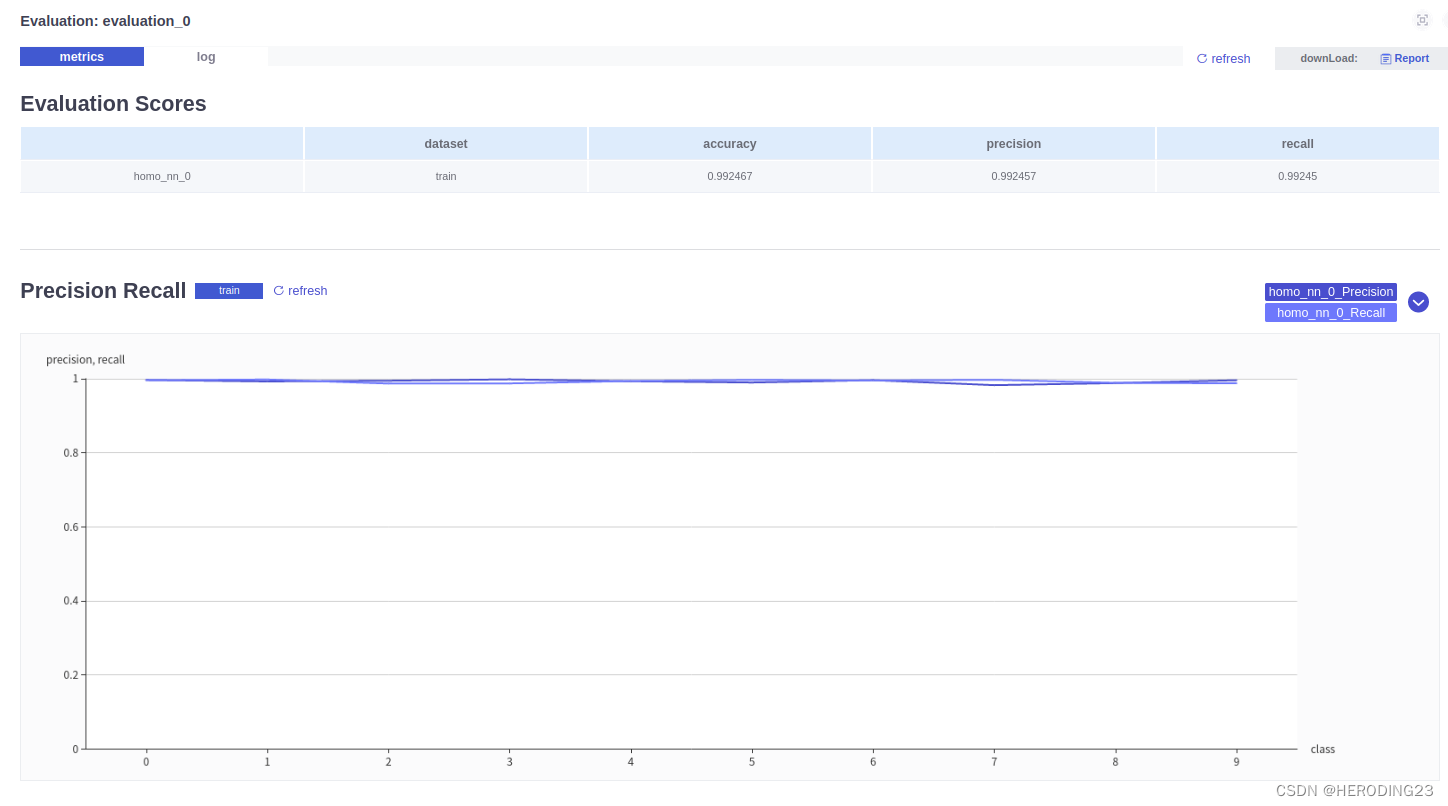Click the x-axis tick label 3
The width and height of the screenshot is (1448, 806).
510,762
